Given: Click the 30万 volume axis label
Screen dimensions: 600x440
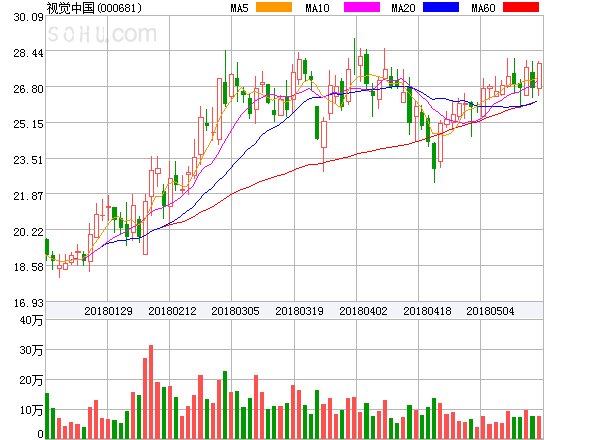Looking at the screenshot, I should coord(31,350).
